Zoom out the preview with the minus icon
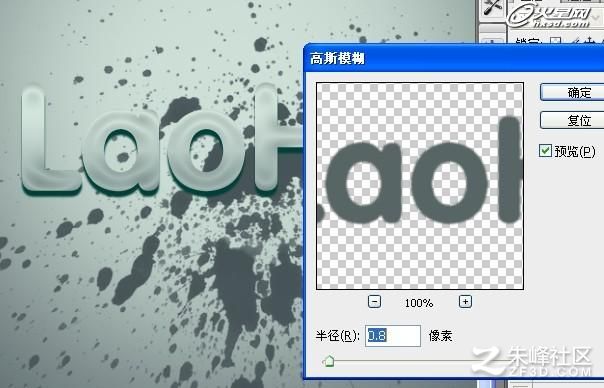This screenshot has height=388, width=604. [x=374, y=302]
